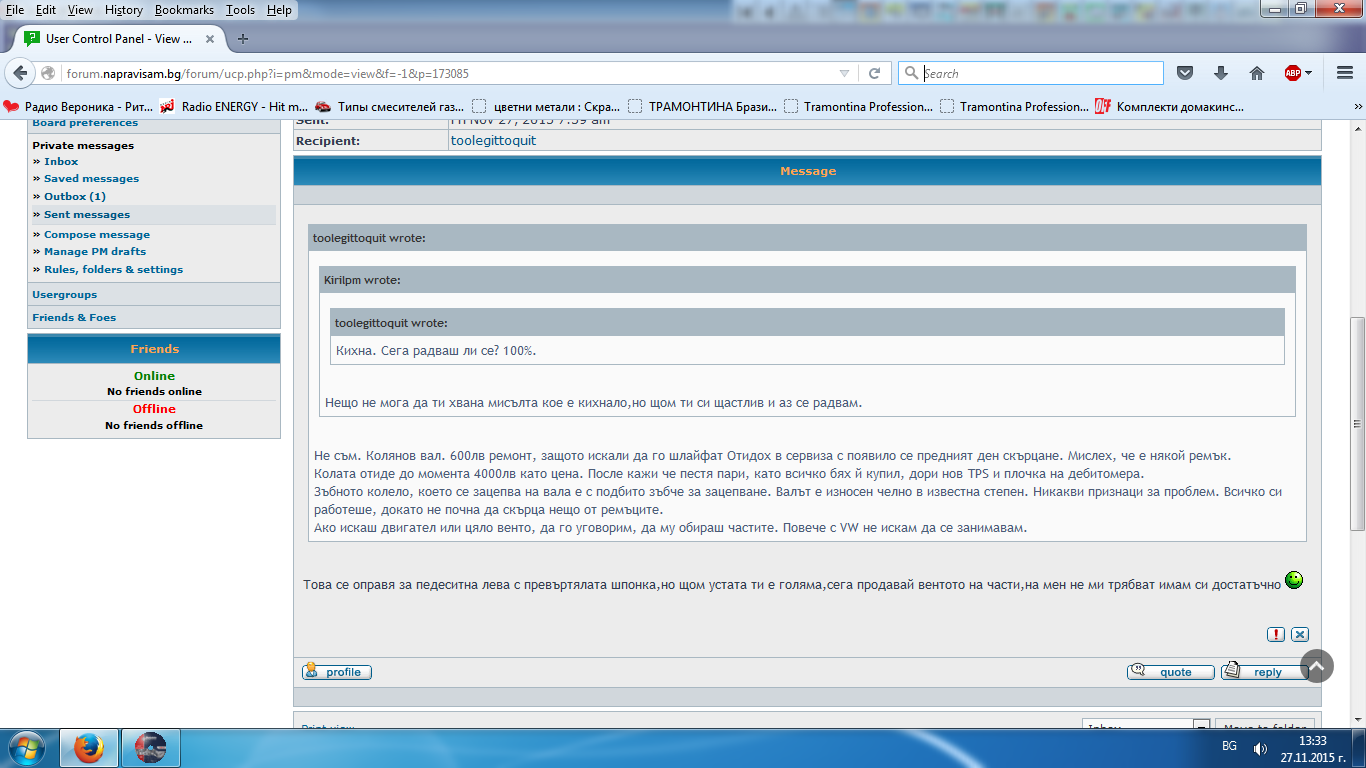Delete the message with the X icon
The image size is (1366, 768).
click(x=1299, y=634)
